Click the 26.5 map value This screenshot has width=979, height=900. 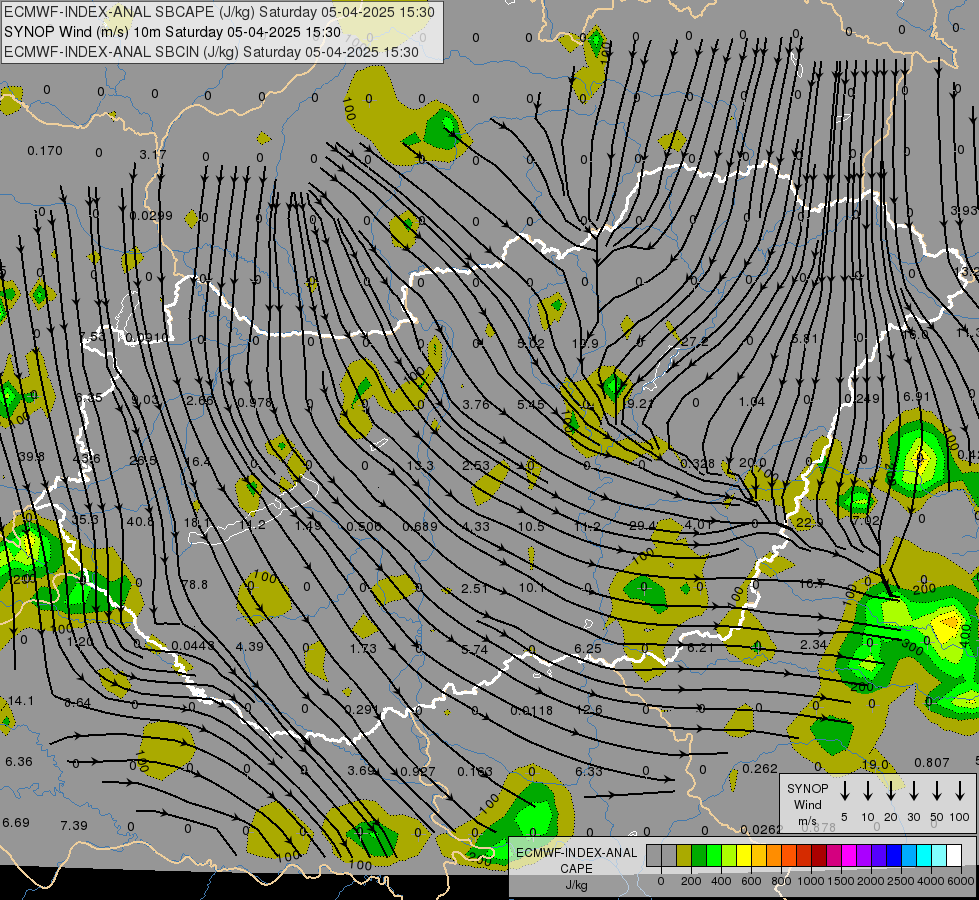[143, 460]
